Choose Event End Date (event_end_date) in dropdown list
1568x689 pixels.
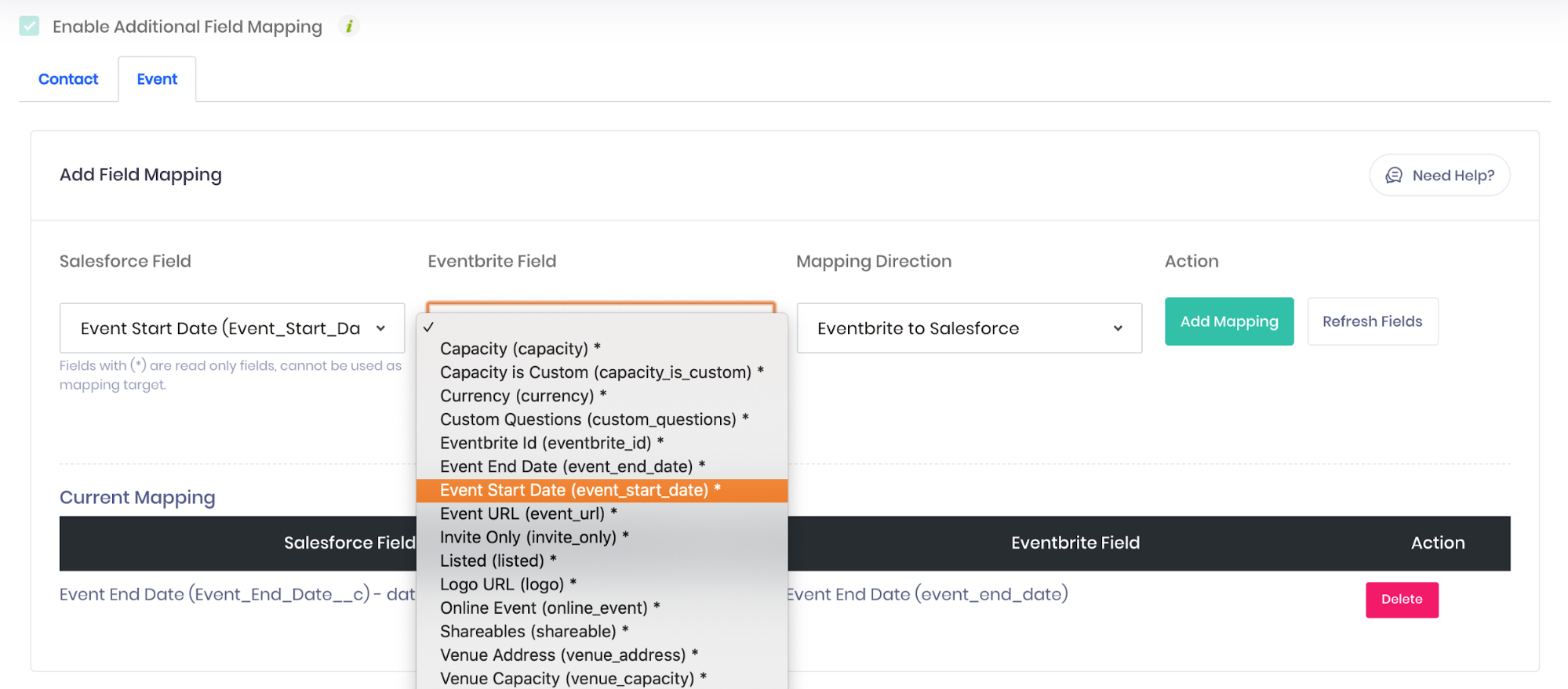[x=602, y=466]
